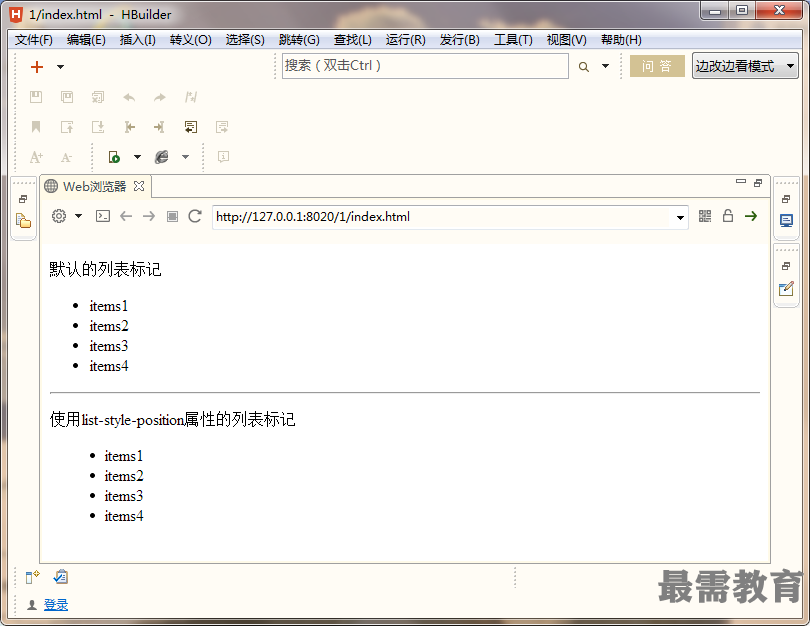Screen dimensions: 810x626
Task: Click the green Go arrow
Action: [x=751, y=216]
